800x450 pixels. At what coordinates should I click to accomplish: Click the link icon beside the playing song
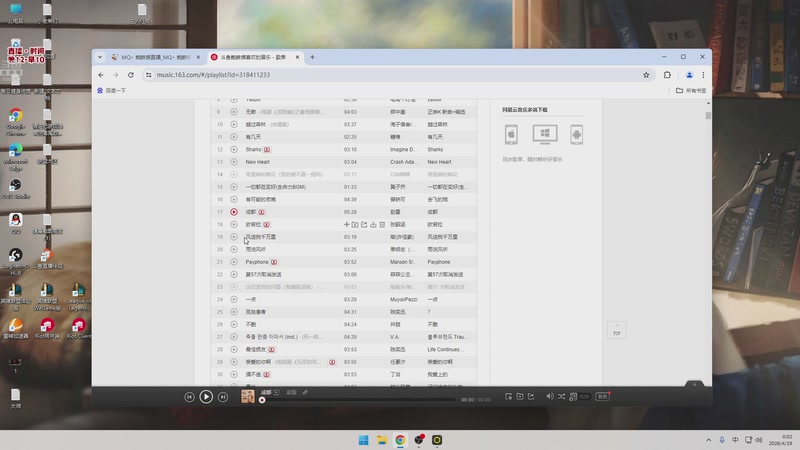(x=305, y=392)
